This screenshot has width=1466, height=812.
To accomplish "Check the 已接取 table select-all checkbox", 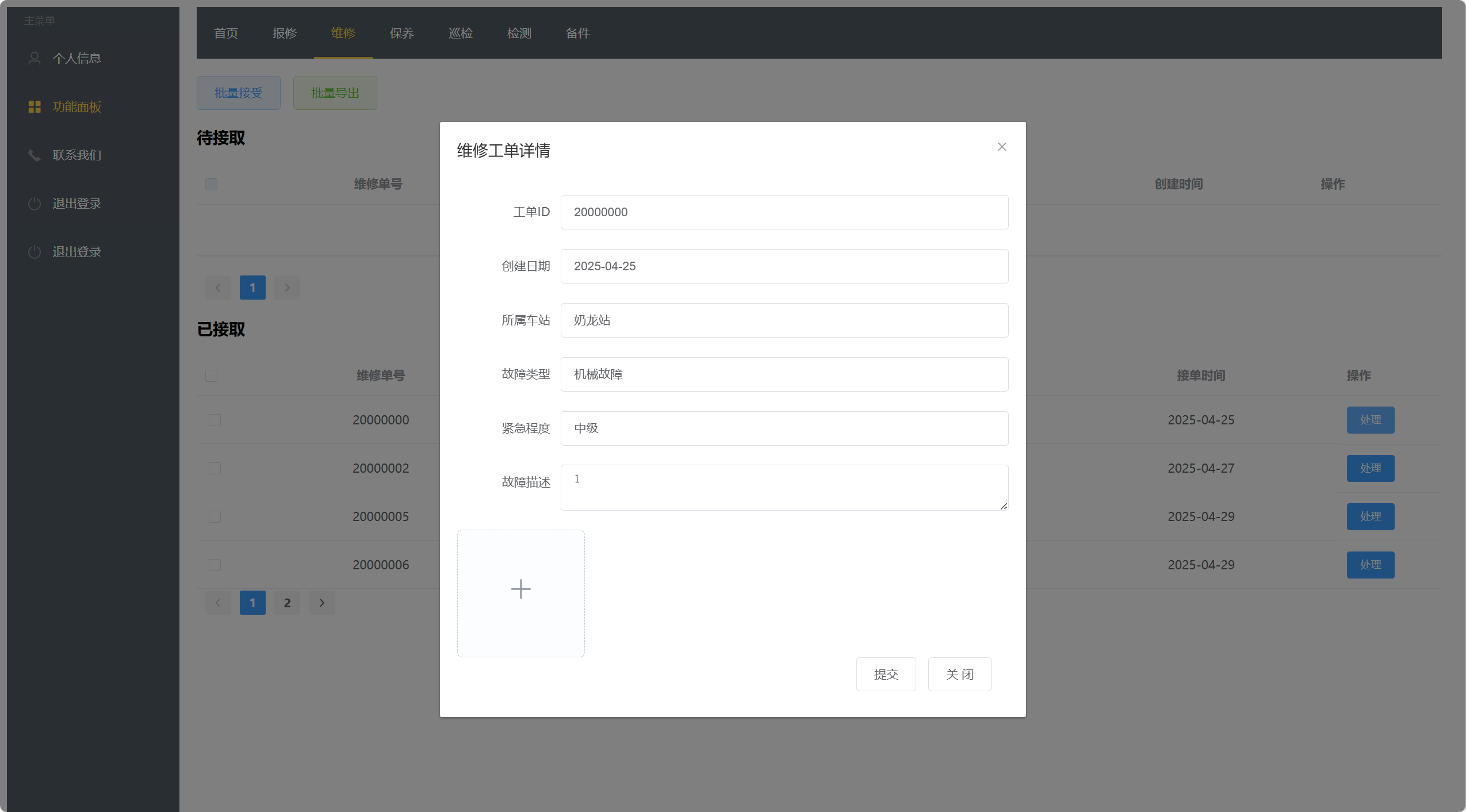I will point(212,376).
